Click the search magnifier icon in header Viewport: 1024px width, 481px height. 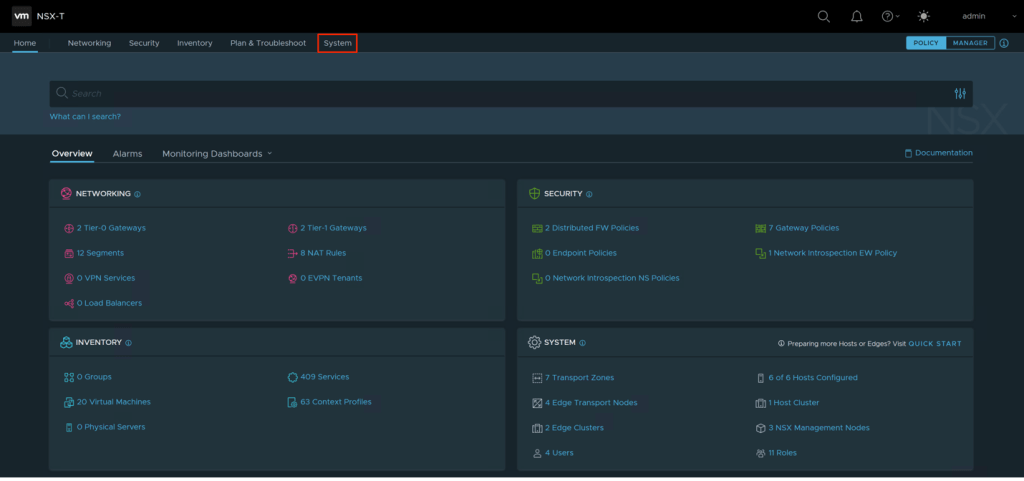(824, 16)
